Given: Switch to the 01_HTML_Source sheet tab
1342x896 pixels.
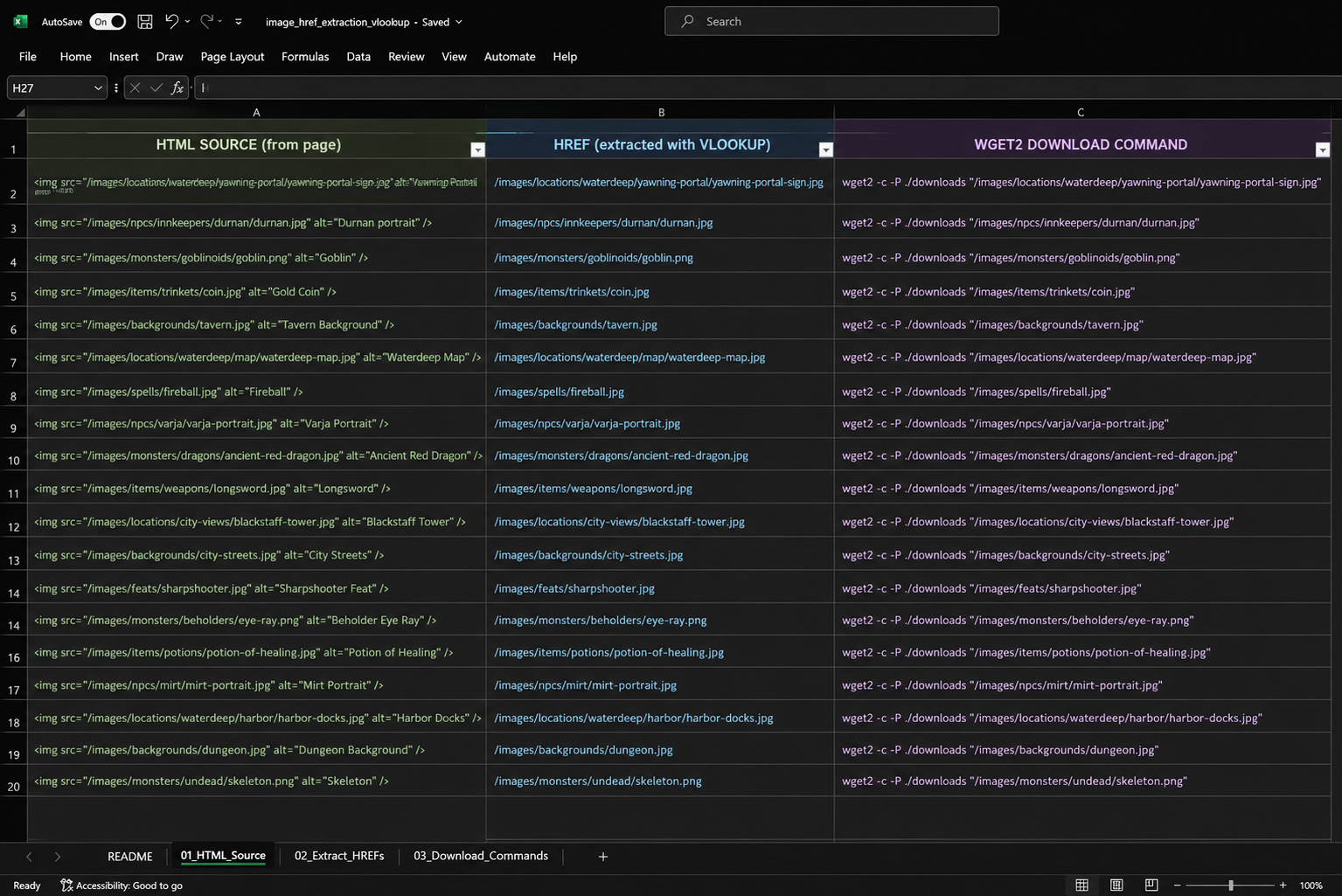Looking at the screenshot, I should (223, 856).
